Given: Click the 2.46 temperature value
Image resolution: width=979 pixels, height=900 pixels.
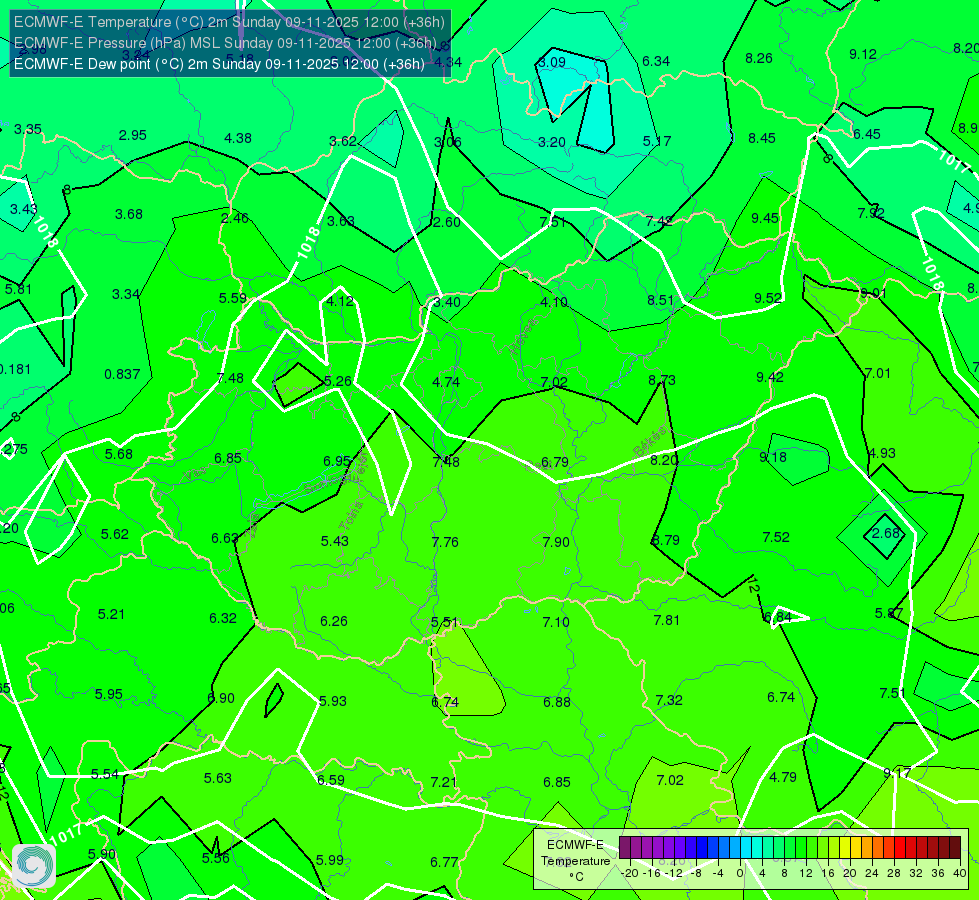Looking at the screenshot, I should click(x=235, y=218).
